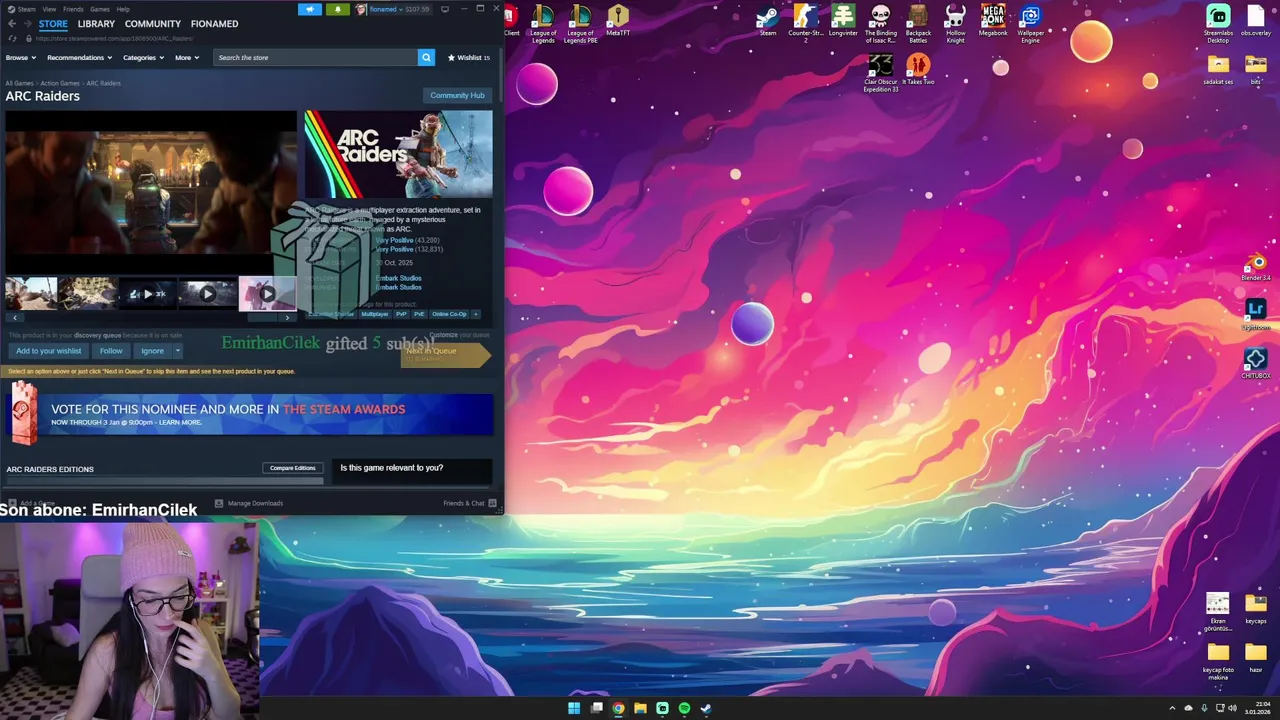Screen dimensions: 1280x720
Task: Click Add to your wishlist button
Action: 49,351
